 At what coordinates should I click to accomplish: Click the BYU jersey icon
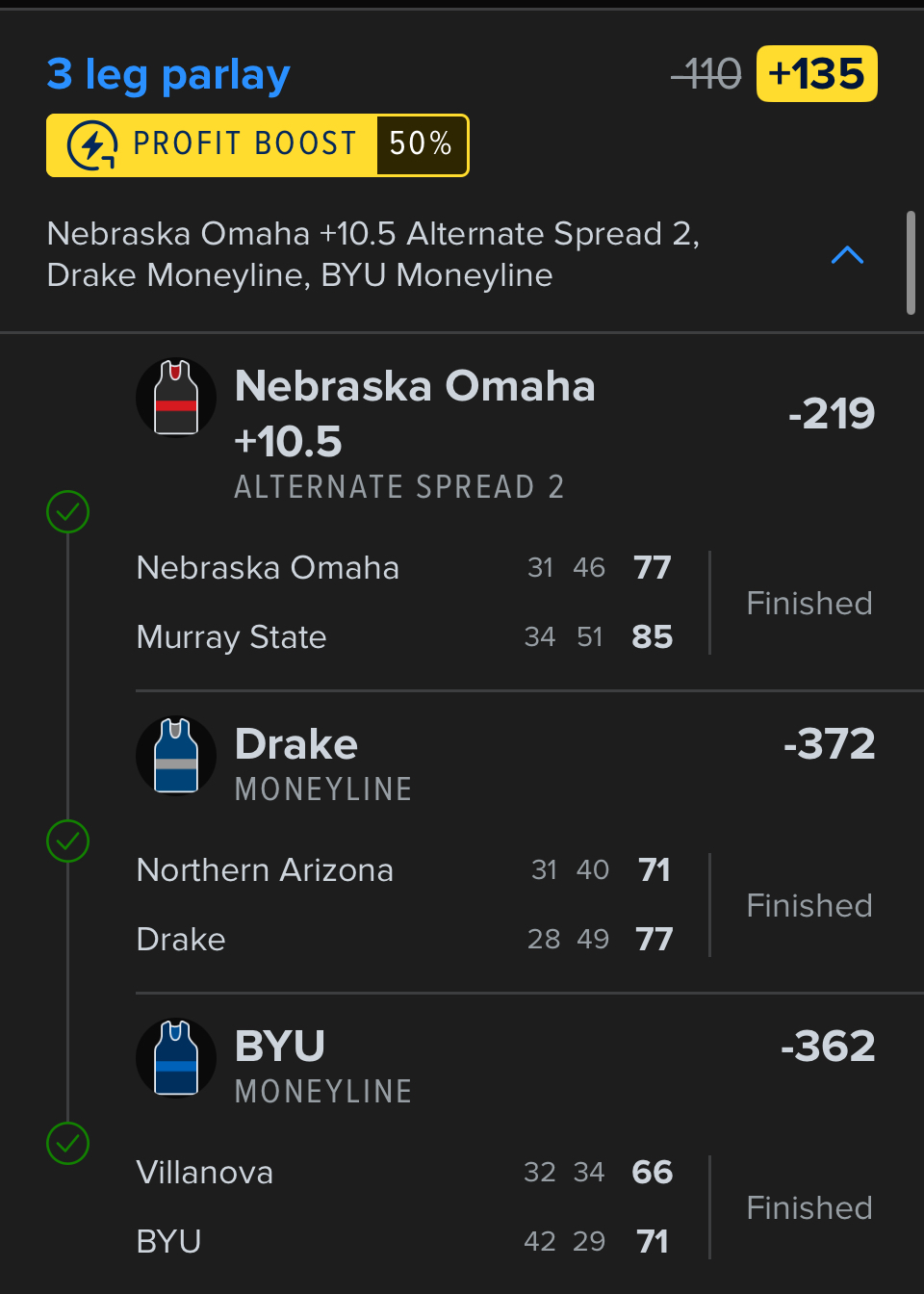click(176, 1058)
